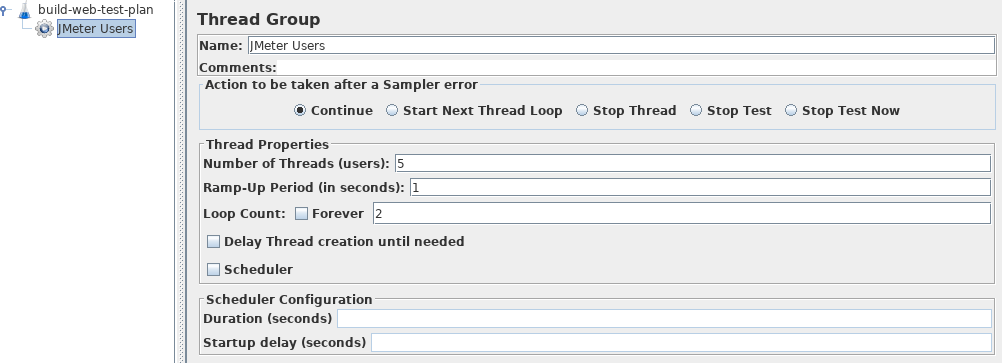Click the Number of Threads field
The width and height of the screenshot is (1002, 363).
click(693, 164)
